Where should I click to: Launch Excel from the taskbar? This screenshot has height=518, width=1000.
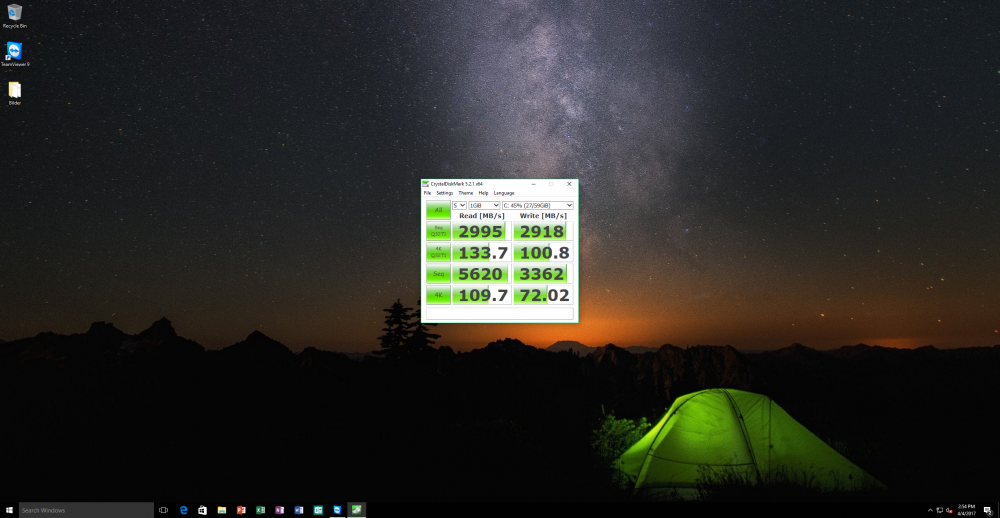pyautogui.click(x=260, y=510)
